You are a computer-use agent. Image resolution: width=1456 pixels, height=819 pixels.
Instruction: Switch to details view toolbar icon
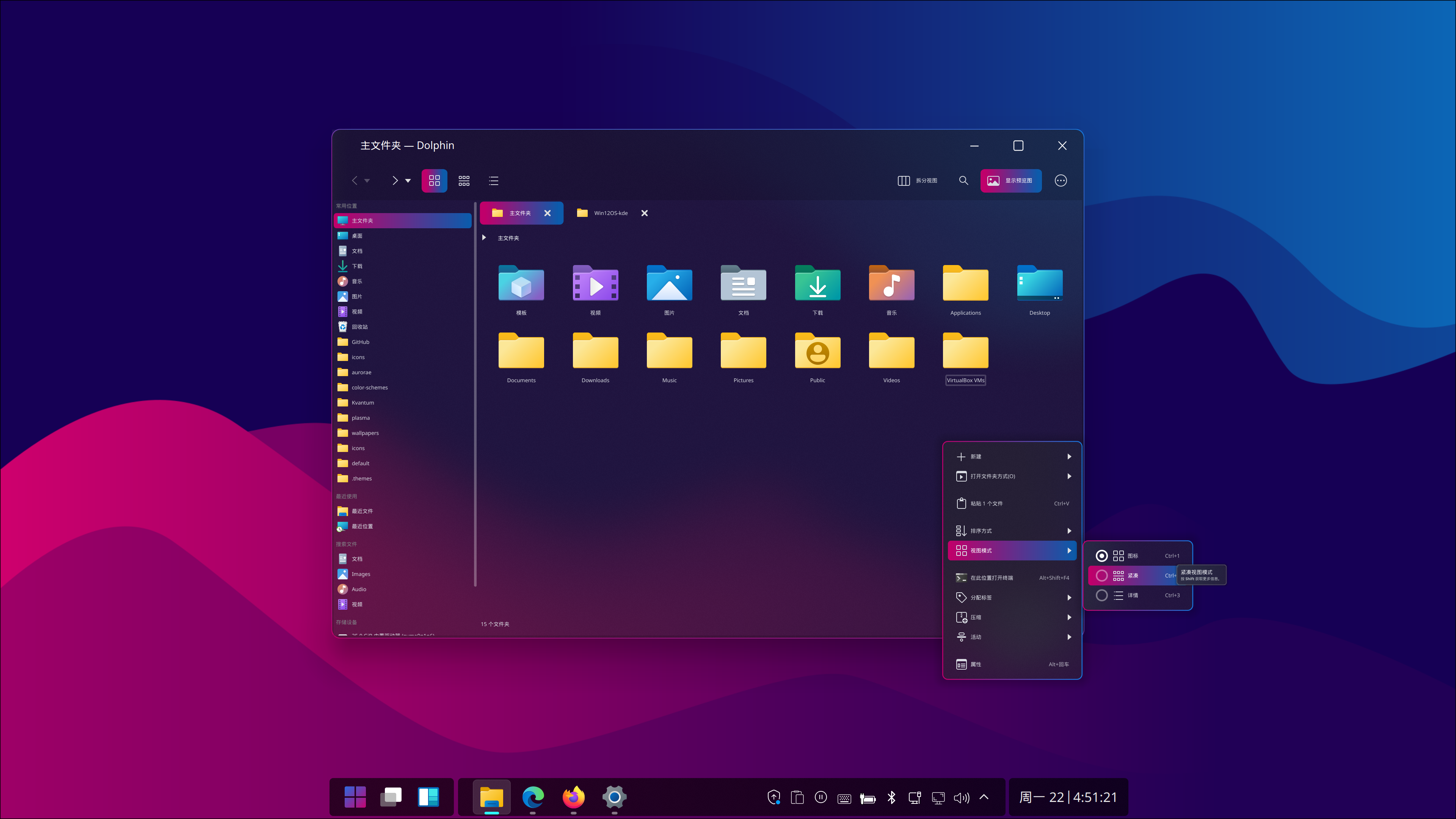pos(493,181)
